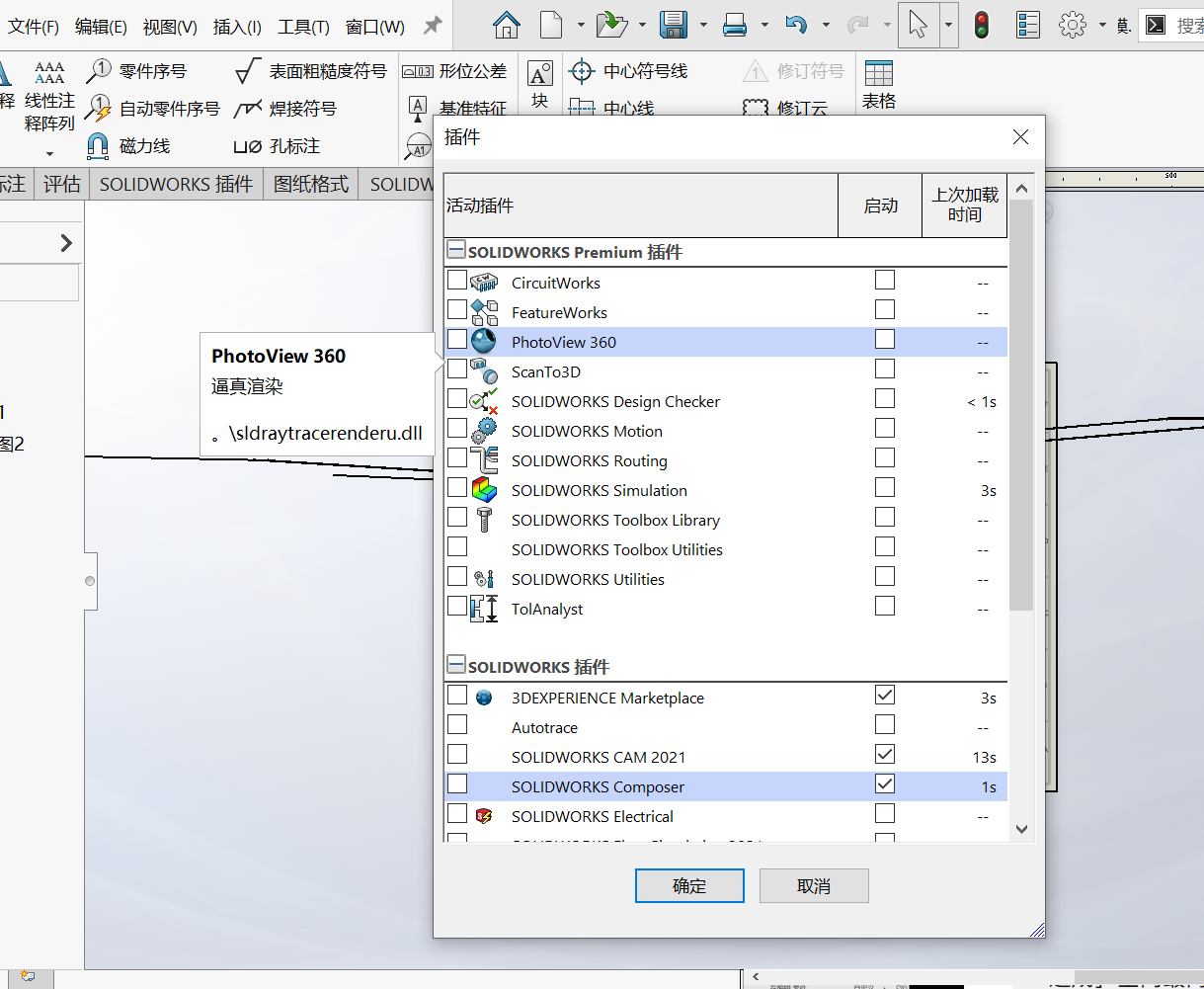Switch to the SOLIDWORKS 插件 tab
Image resolution: width=1204 pixels, height=989 pixels.
[174, 184]
